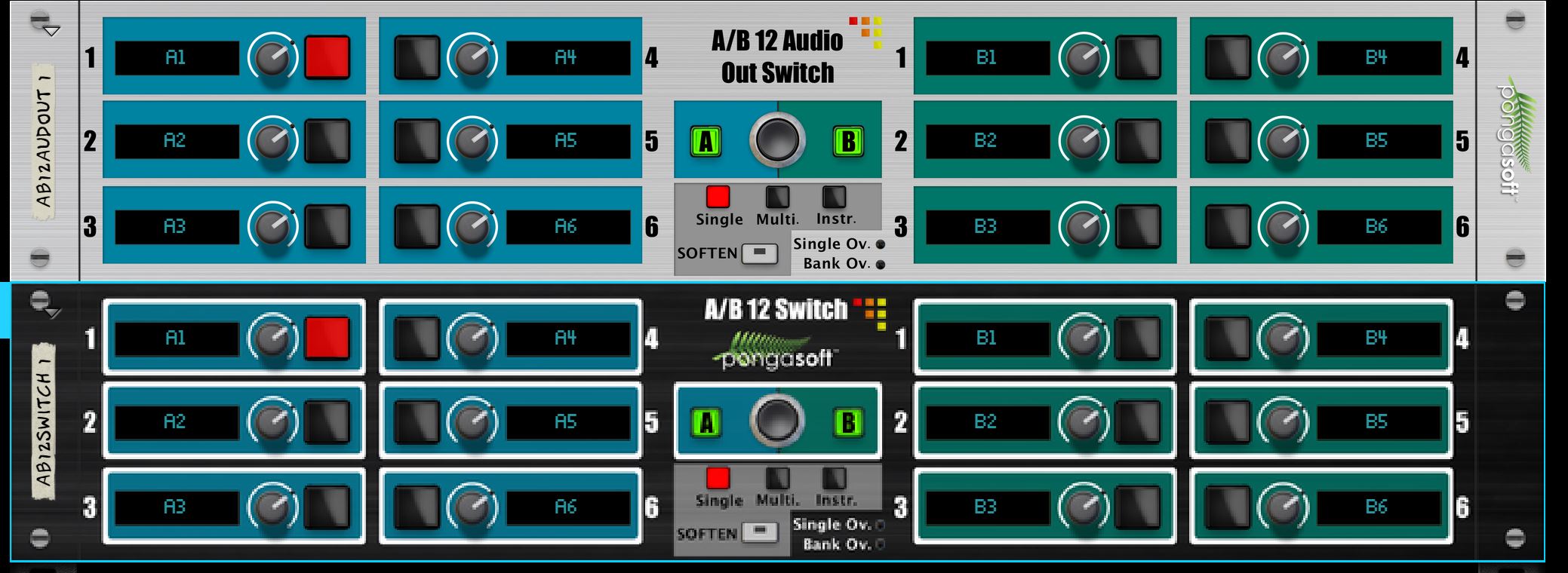Click AB12SWITCH 1 device name tape label
This screenshot has width=1568, height=573.
(x=44, y=421)
